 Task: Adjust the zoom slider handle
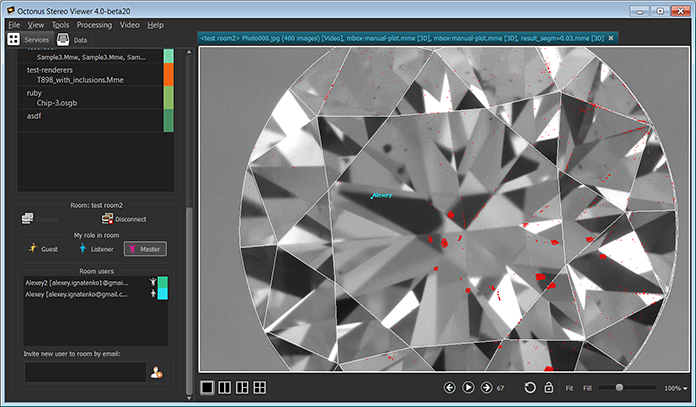621,387
